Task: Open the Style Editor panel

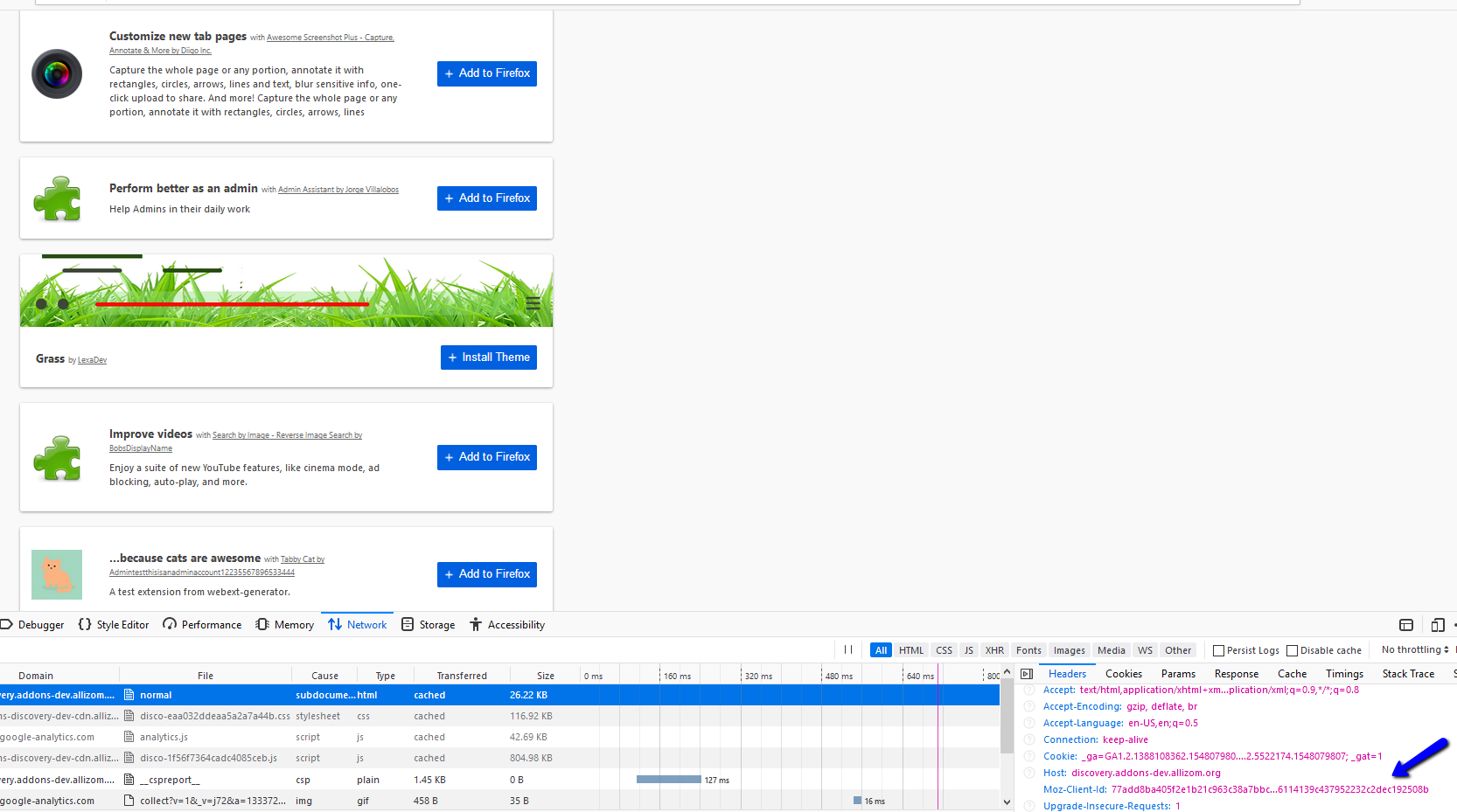Action: pos(114,625)
